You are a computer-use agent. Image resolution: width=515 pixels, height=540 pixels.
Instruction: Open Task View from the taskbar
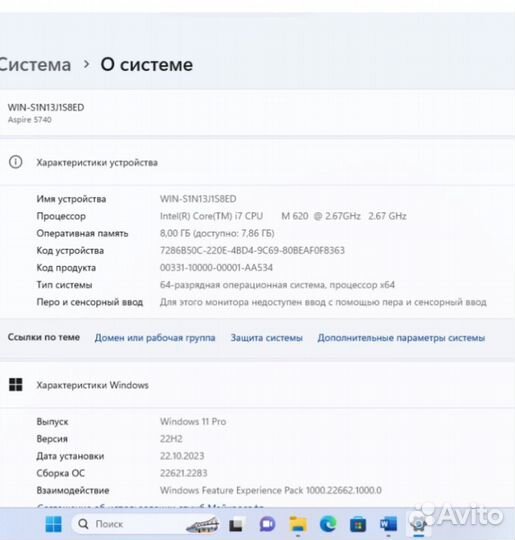[x=236, y=525]
